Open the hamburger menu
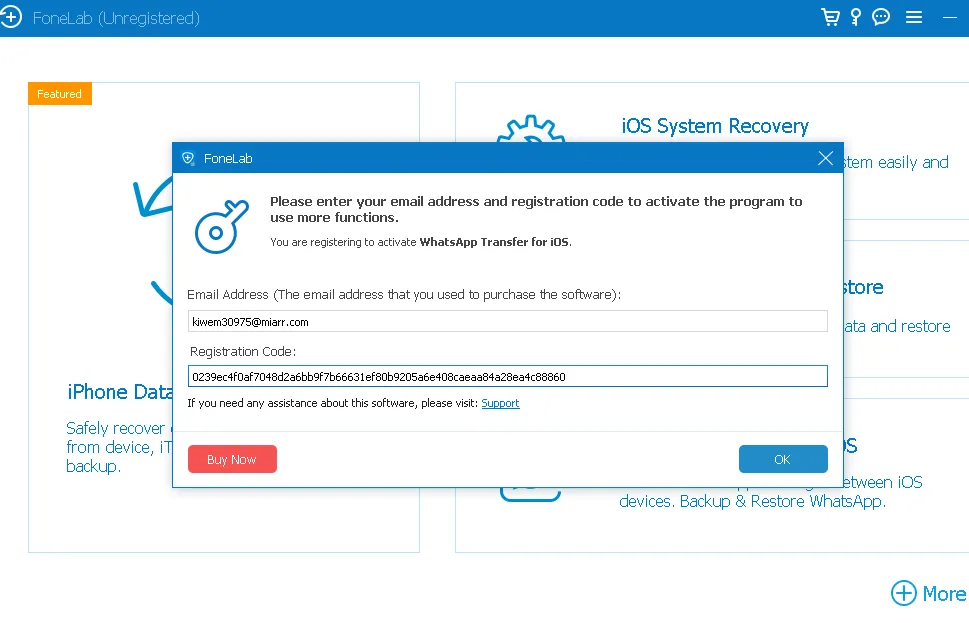The height and width of the screenshot is (623, 969). point(913,17)
